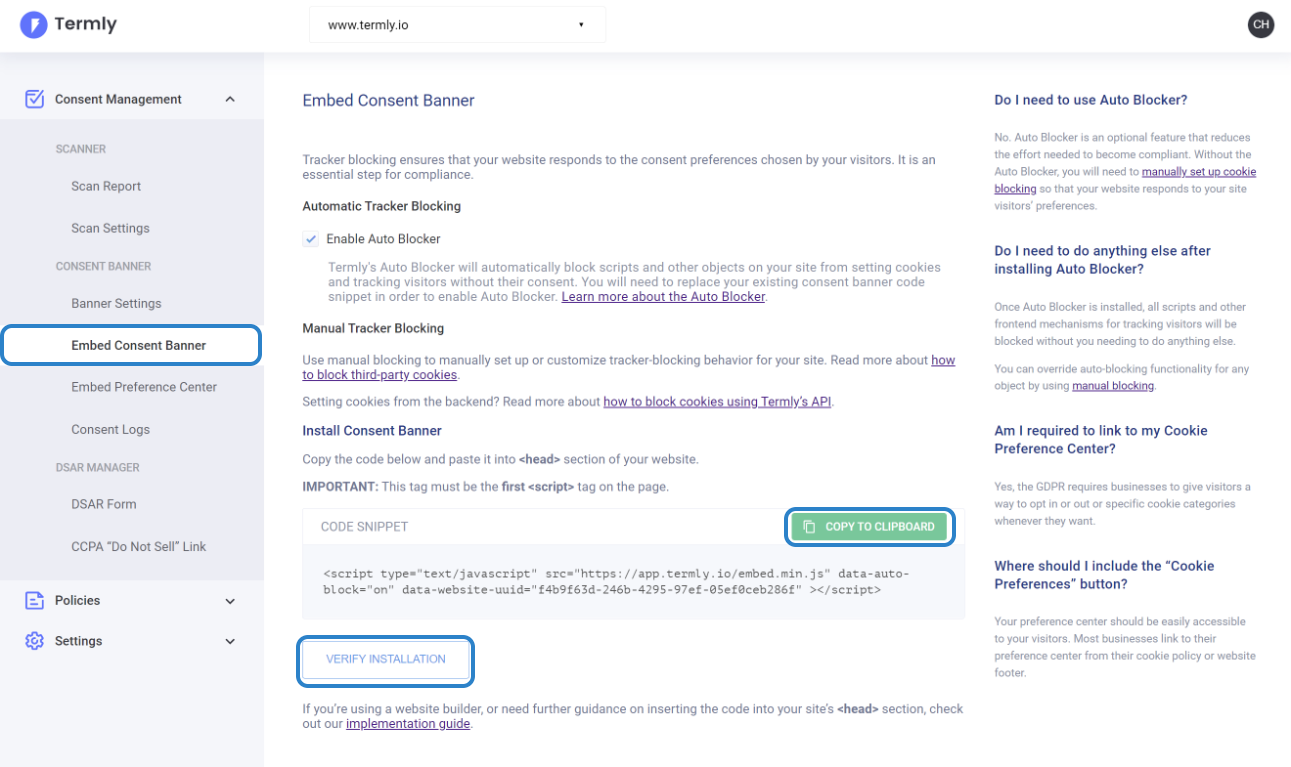Open the implementation guide link
This screenshot has height=767, width=1291.
(x=408, y=724)
